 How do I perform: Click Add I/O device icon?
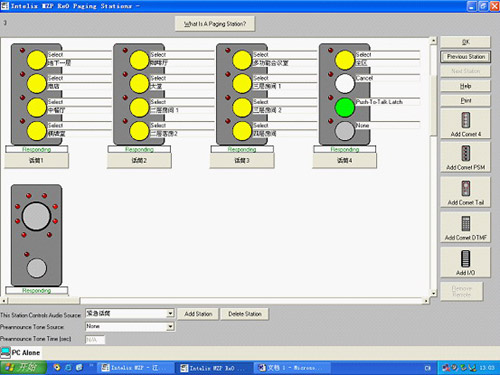click(465, 259)
